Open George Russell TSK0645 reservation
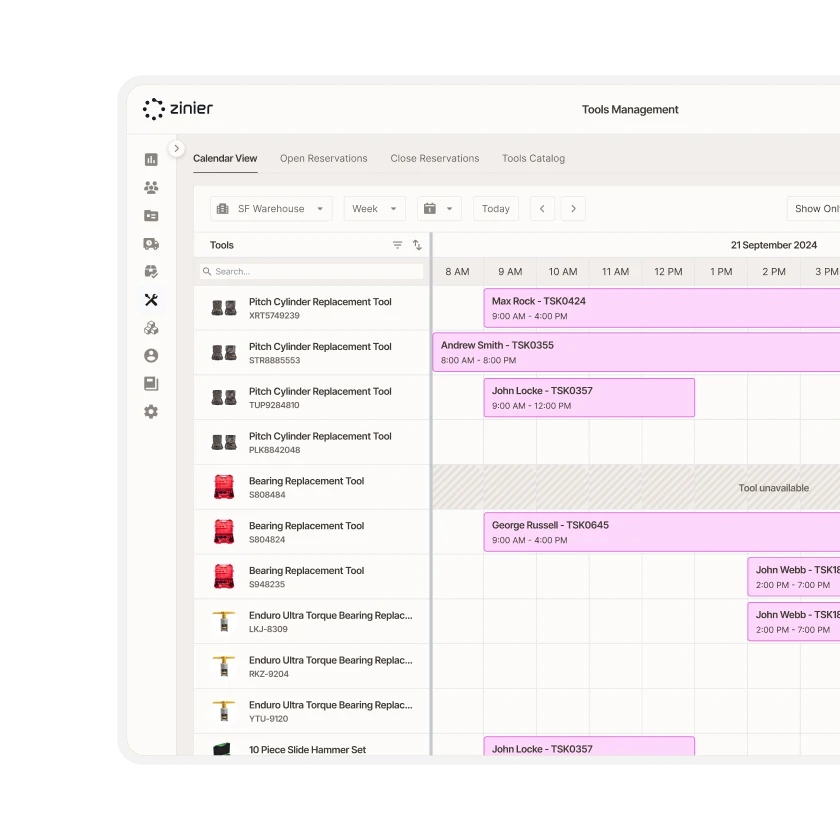Image resolution: width=840 pixels, height=840 pixels. tap(662, 532)
